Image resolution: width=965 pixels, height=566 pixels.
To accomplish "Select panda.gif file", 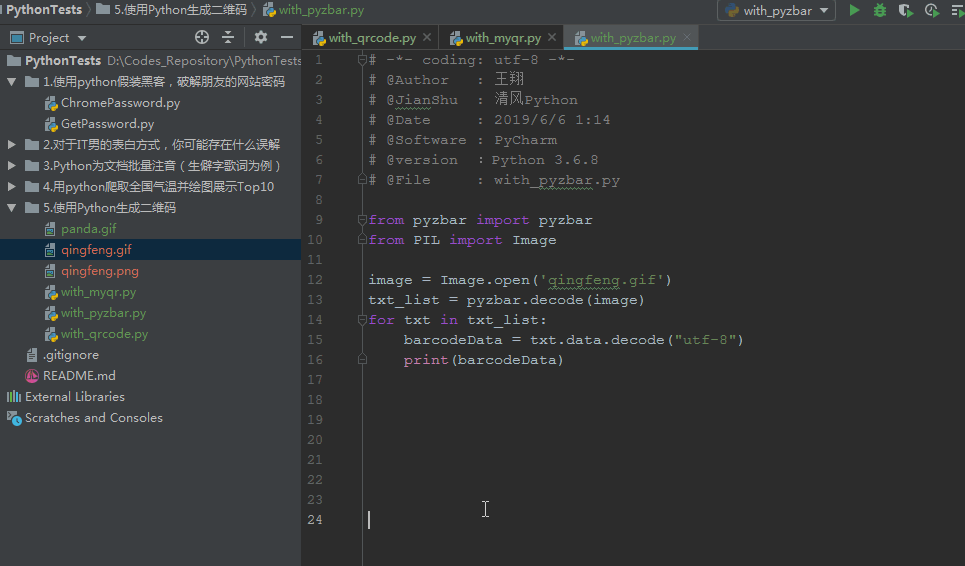I will (89, 228).
